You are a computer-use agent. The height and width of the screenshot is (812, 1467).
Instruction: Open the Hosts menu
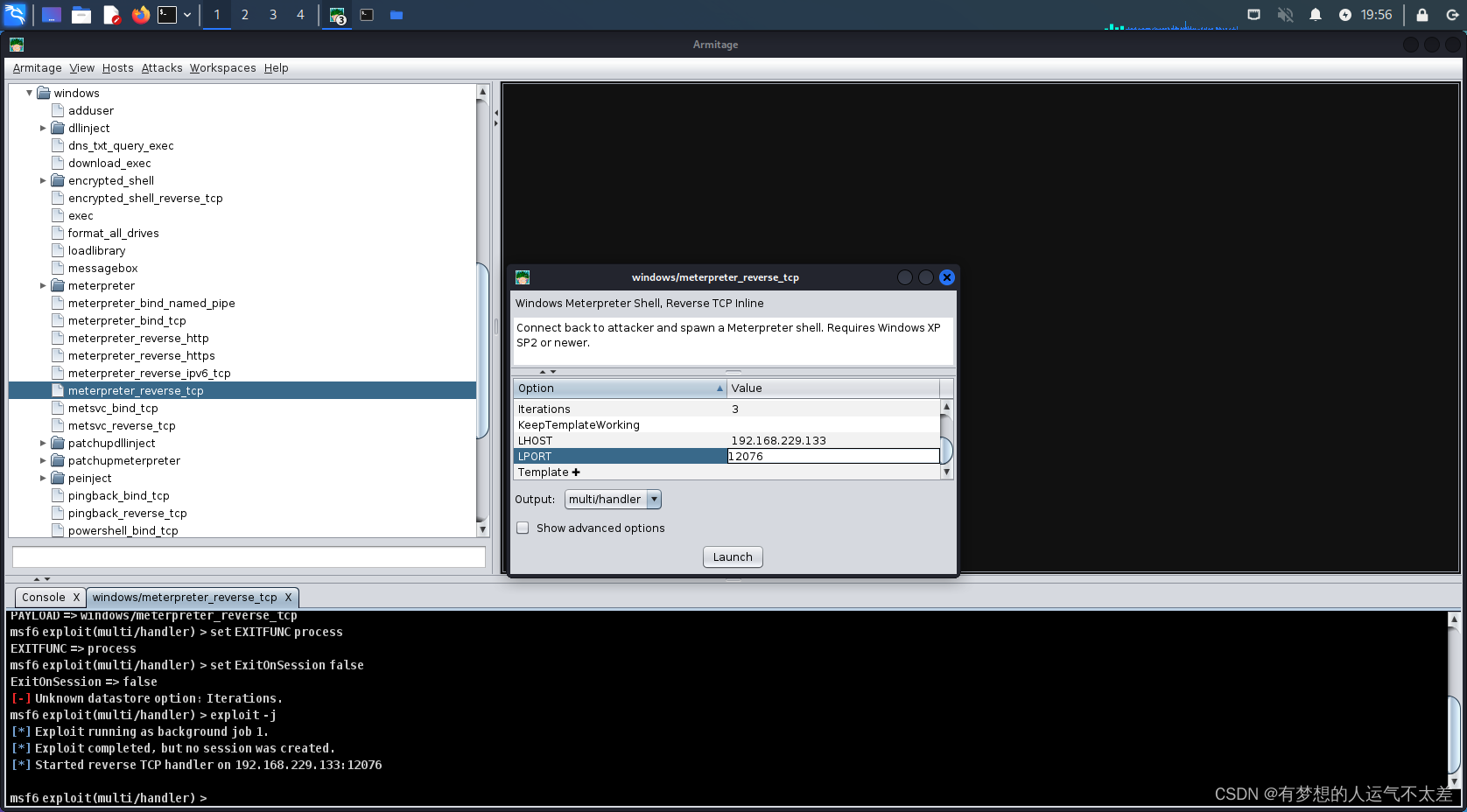117,68
